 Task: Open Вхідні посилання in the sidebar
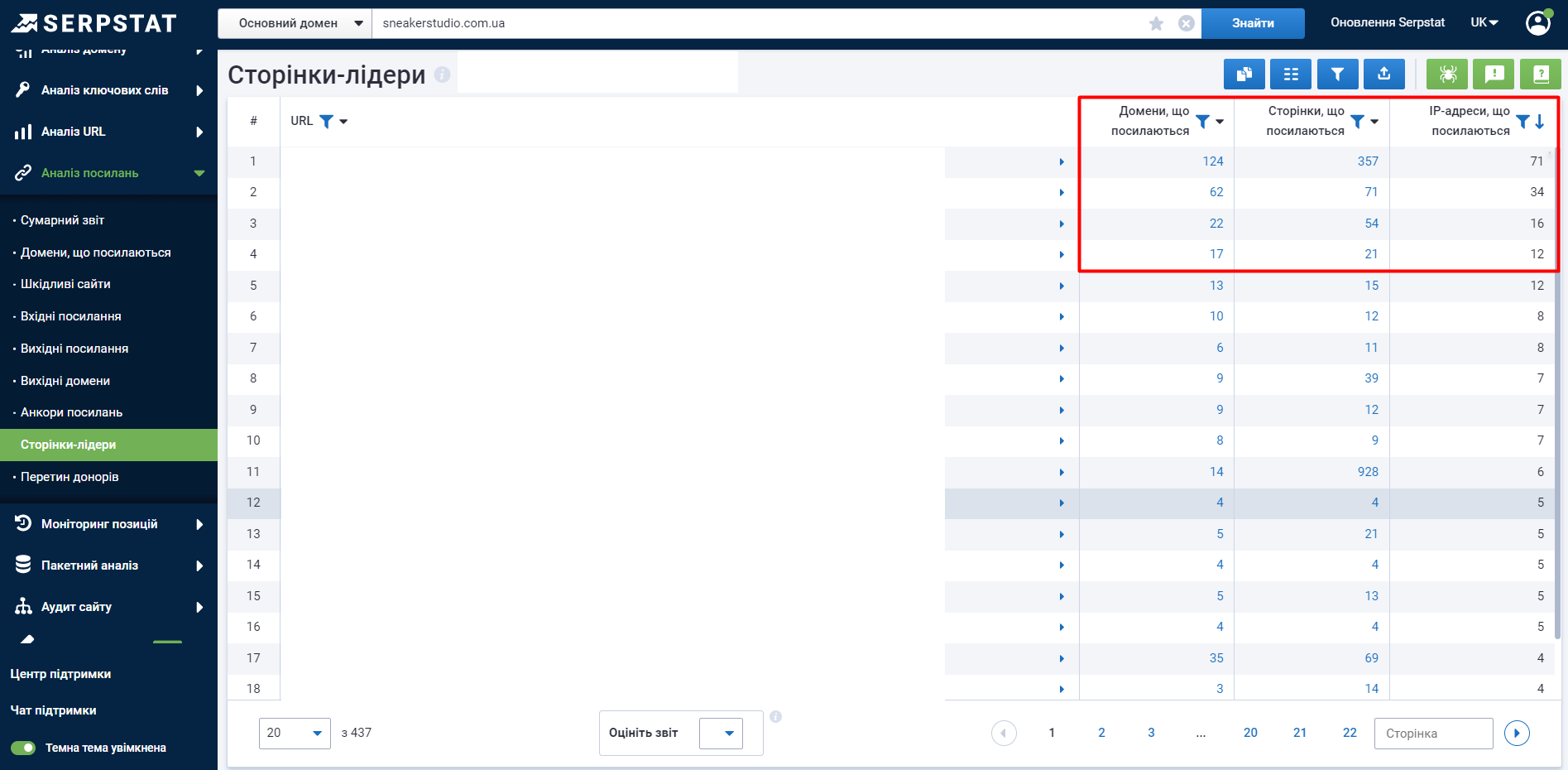click(70, 316)
